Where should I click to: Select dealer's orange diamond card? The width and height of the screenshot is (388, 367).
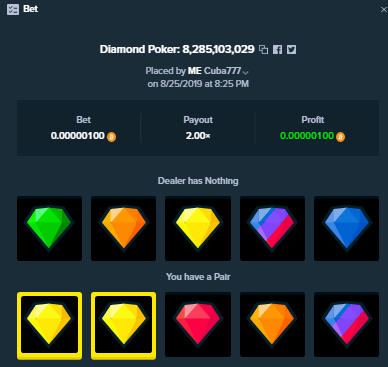coord(123,228)
